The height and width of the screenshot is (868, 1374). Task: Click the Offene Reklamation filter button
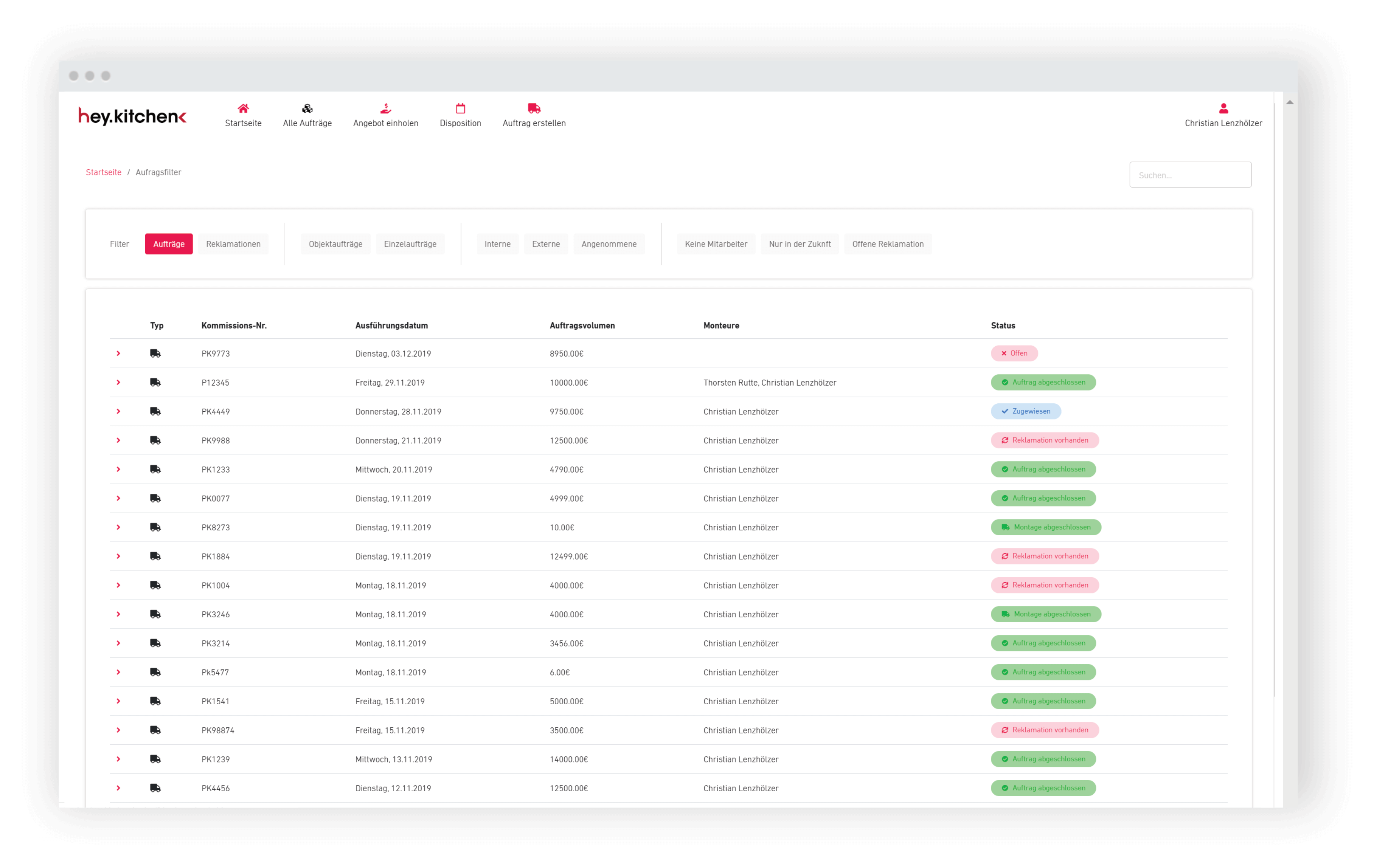887,244
